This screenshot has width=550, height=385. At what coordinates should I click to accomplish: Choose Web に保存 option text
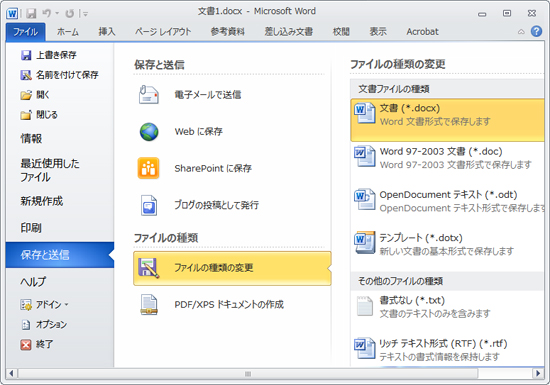pyautogui.click(x=199, y=132)
